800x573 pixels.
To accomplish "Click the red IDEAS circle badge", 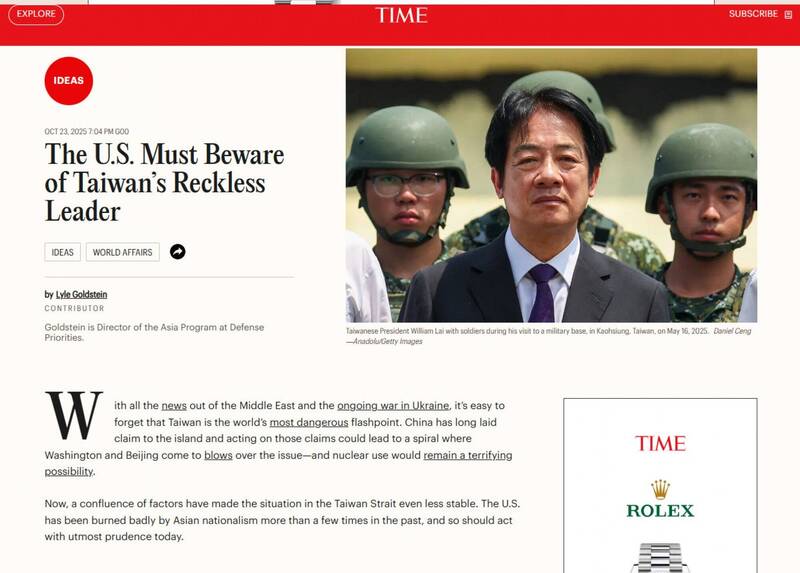I will coord(68,81).
